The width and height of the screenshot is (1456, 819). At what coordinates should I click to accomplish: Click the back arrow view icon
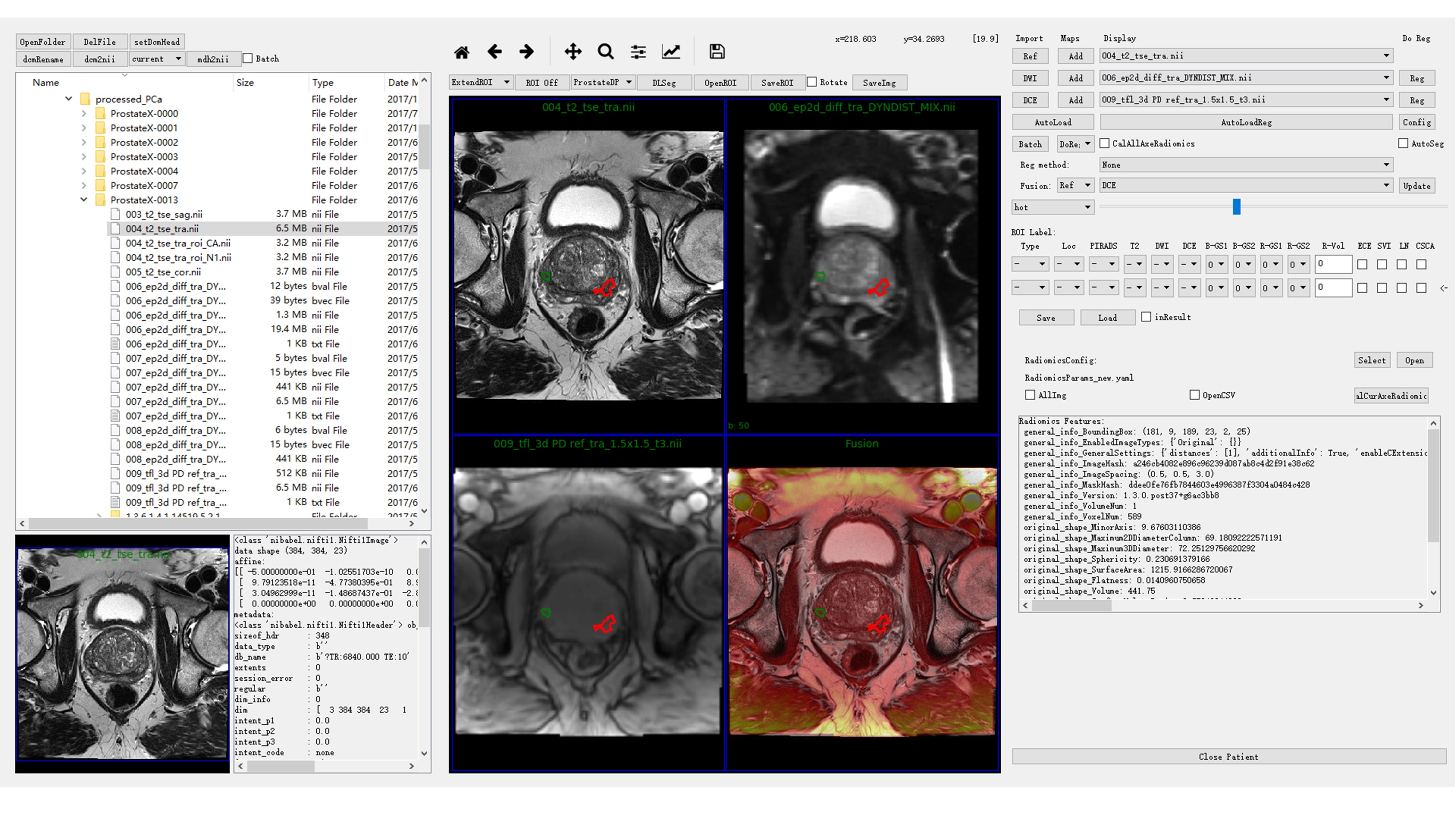pos(495,52)
